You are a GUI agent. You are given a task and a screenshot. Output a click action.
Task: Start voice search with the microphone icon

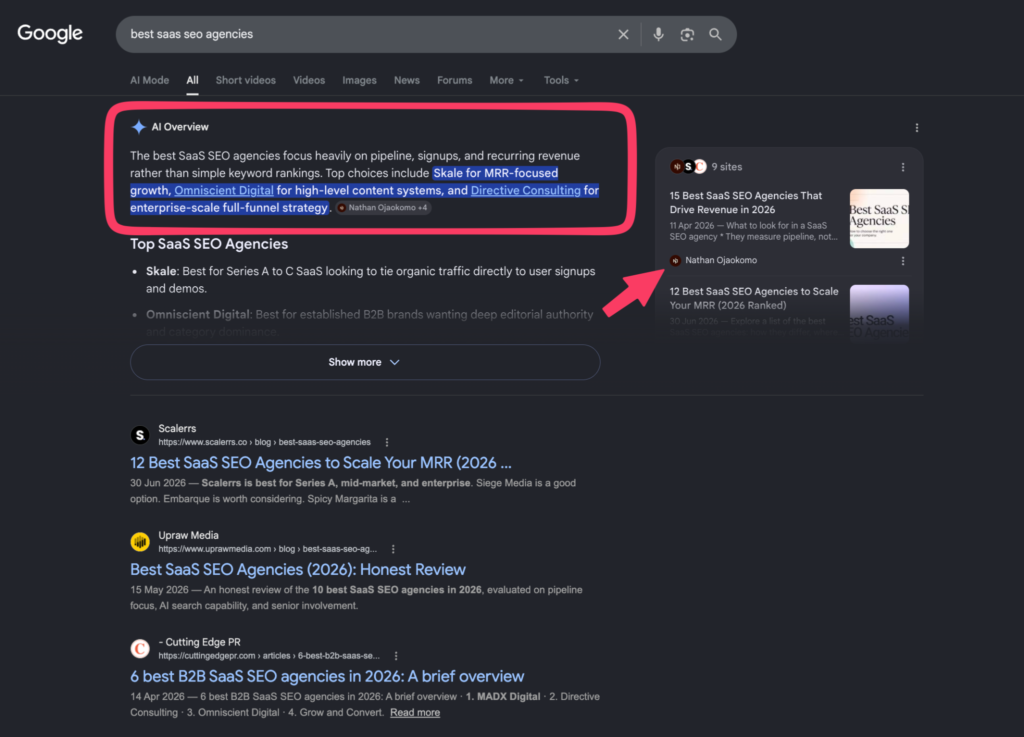tap(658, 35)
